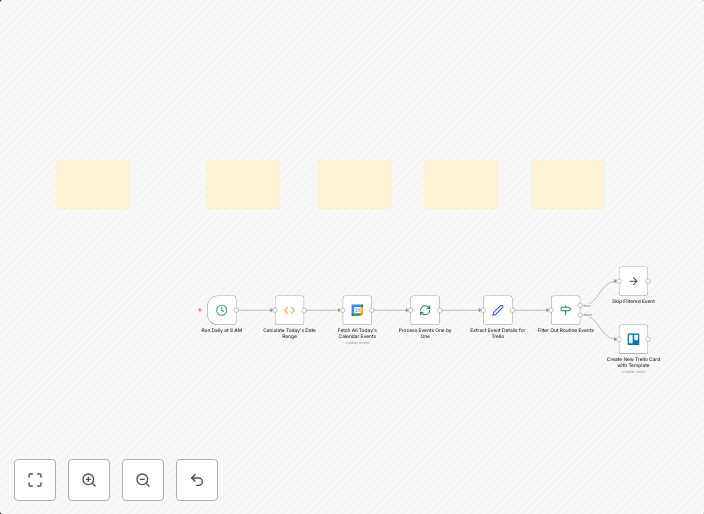Click the 'Filter Out Routine Events' label
The width and height of the screenshot is (704, 514).
pos(566,330)
